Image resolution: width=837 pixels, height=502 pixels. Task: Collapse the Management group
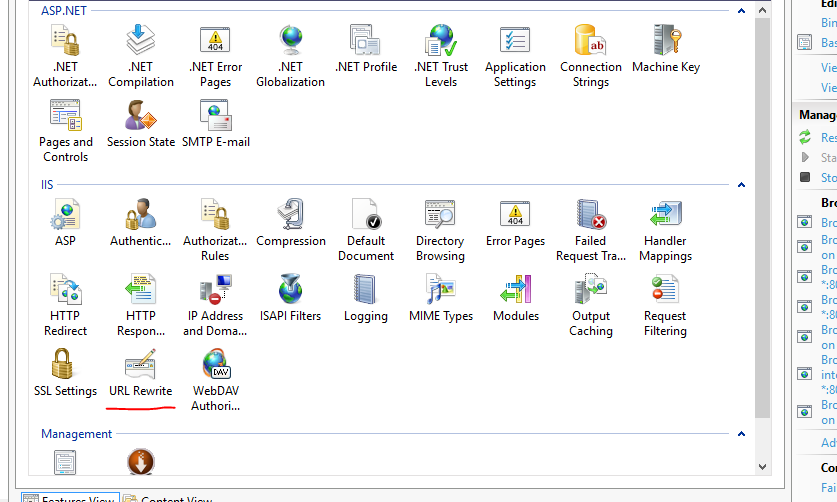coord(741,434)
